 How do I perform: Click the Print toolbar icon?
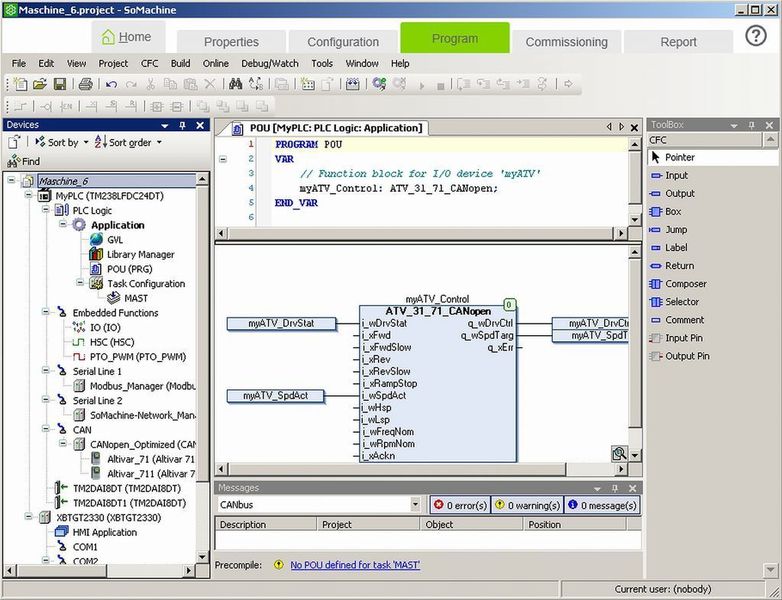click(x=86, y=84)
